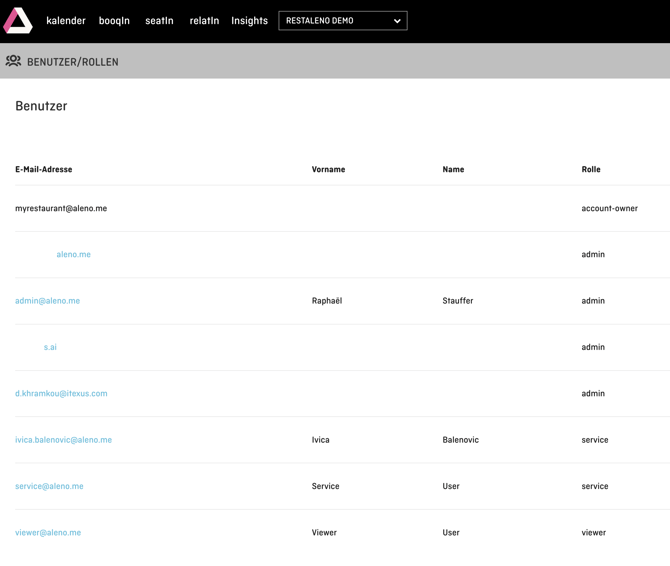Image resolution: width=670 pixels, height=566 pixels.
Task: Select the service@aleno.me link
Action: coord(49,487)
